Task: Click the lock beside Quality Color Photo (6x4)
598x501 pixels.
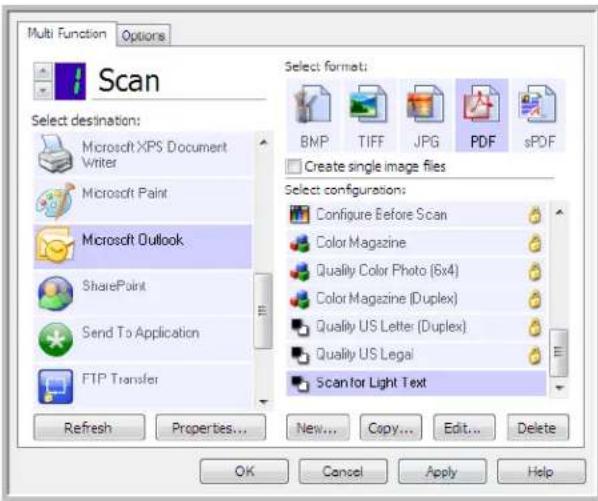Action: [535, 271]
